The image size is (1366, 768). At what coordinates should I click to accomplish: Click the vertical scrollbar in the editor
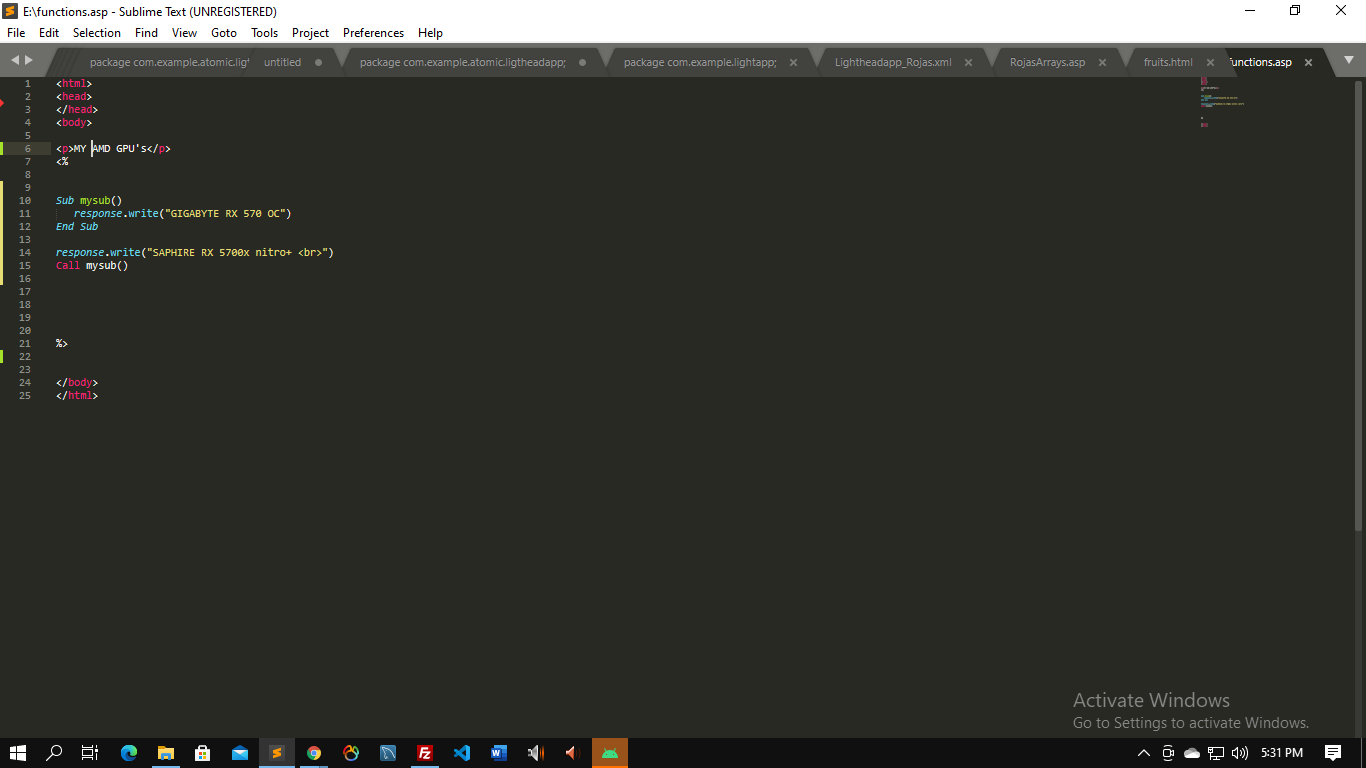[1358, 300]
